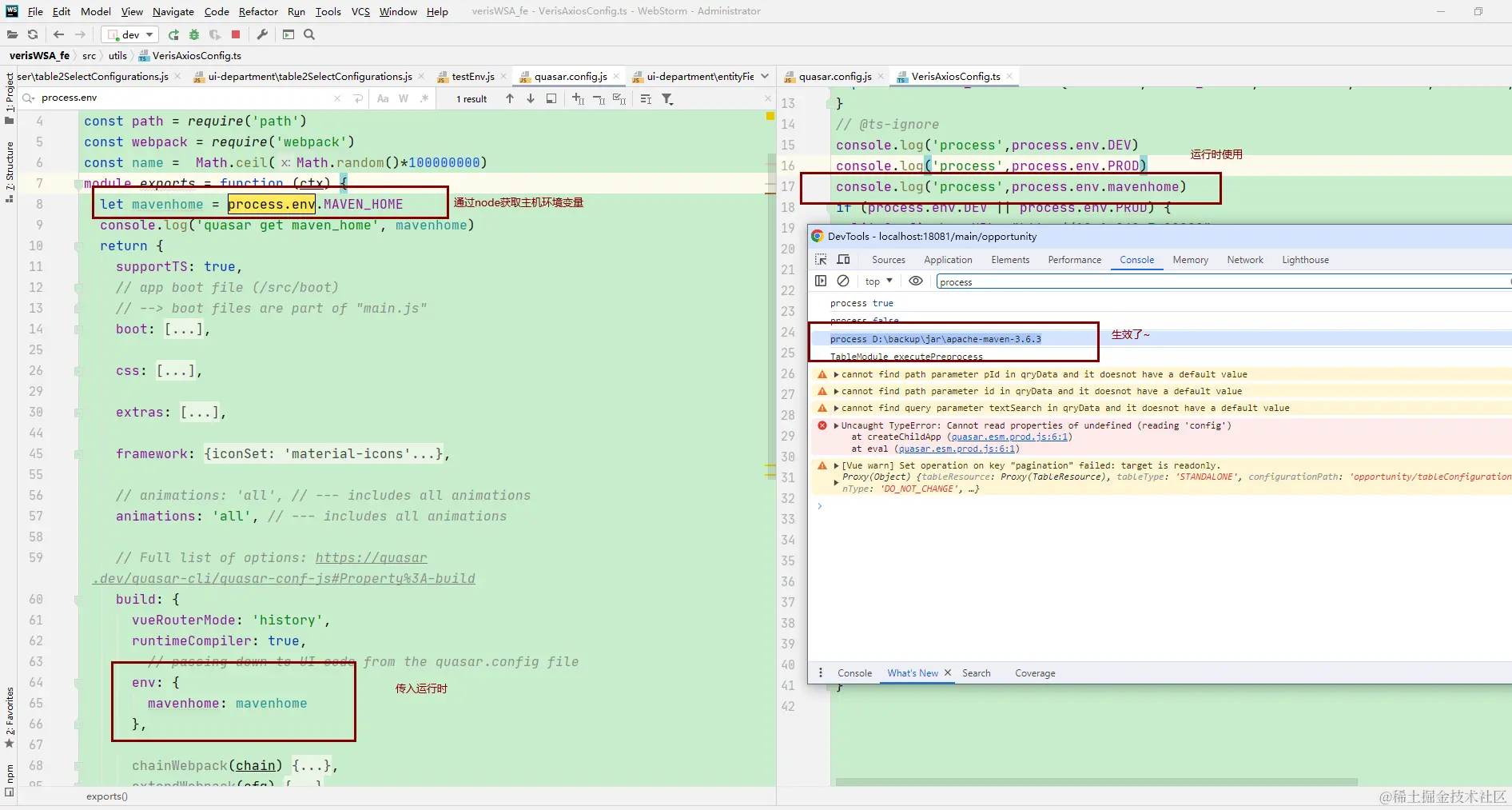This screenshot has width=1512, height=810.
Task: Open the quasar.esm.prod.js:6:1 createChildApp link
Action: coord(1009,437)
